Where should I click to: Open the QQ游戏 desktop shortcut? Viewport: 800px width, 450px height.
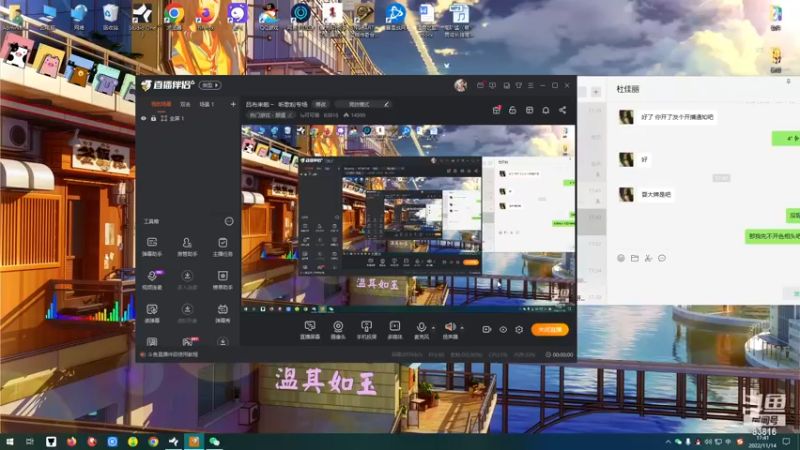click(269, 16)
